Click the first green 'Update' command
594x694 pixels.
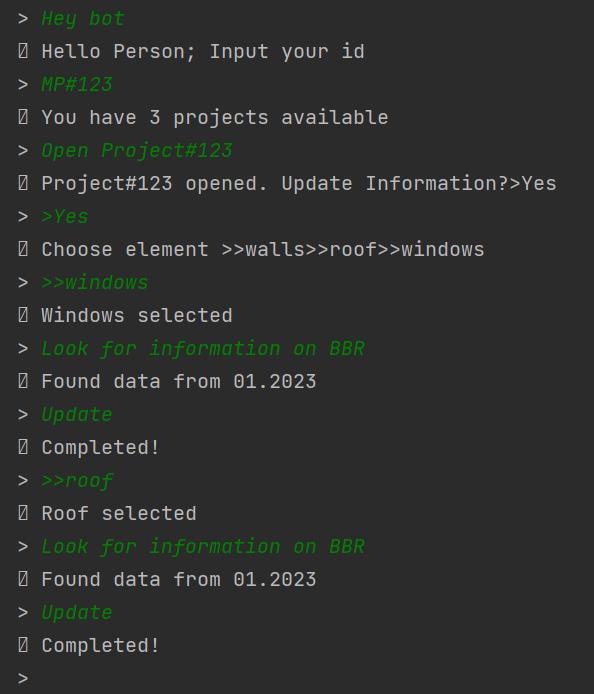point(77,415)
